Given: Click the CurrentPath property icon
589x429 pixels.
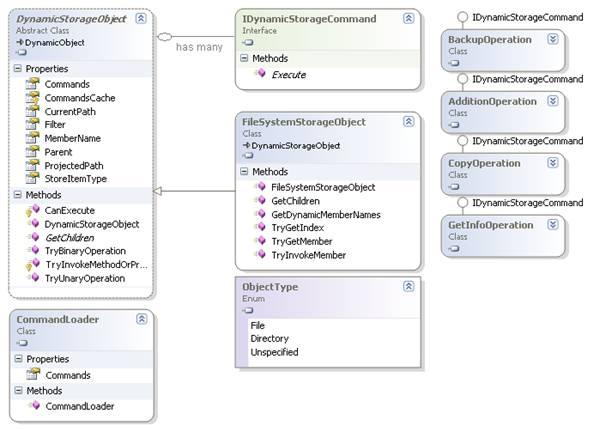Looking at the screenshot, I should pos(32,111).
